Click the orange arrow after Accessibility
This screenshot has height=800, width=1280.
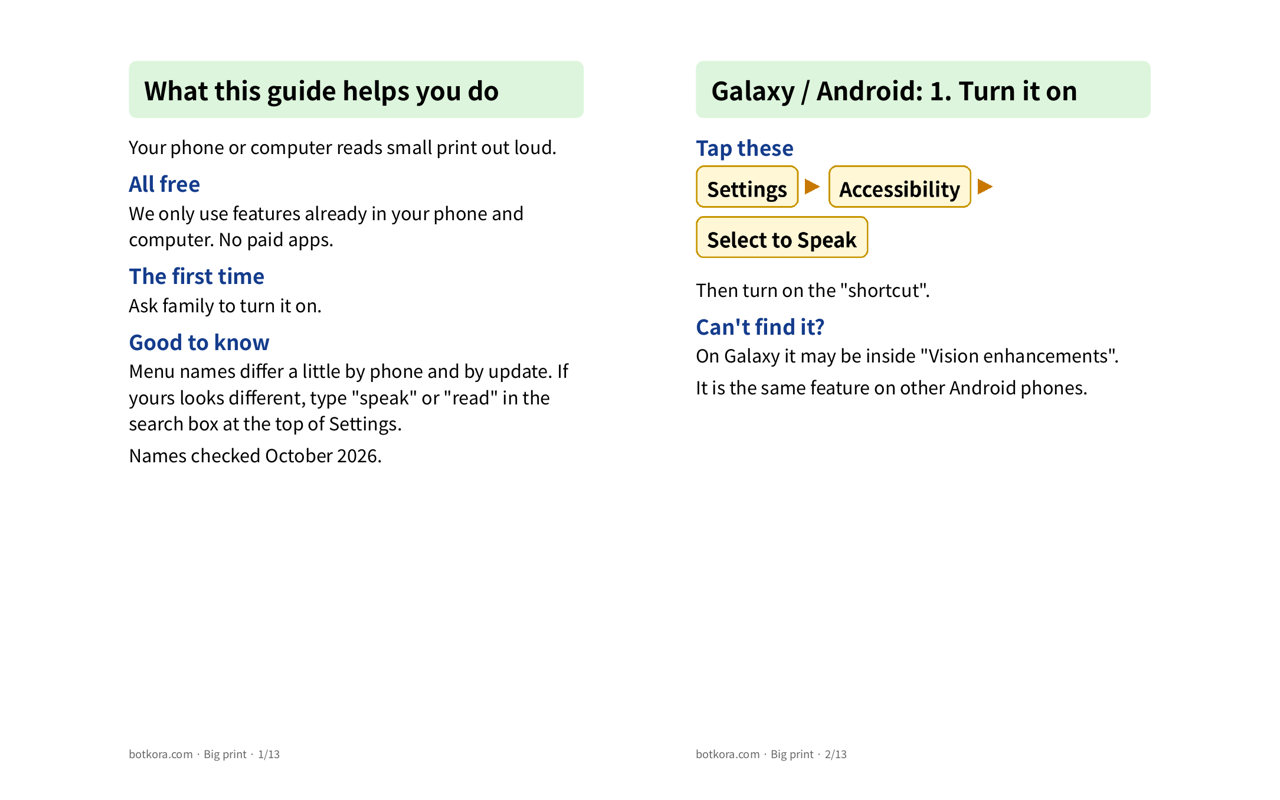[985, 187]
